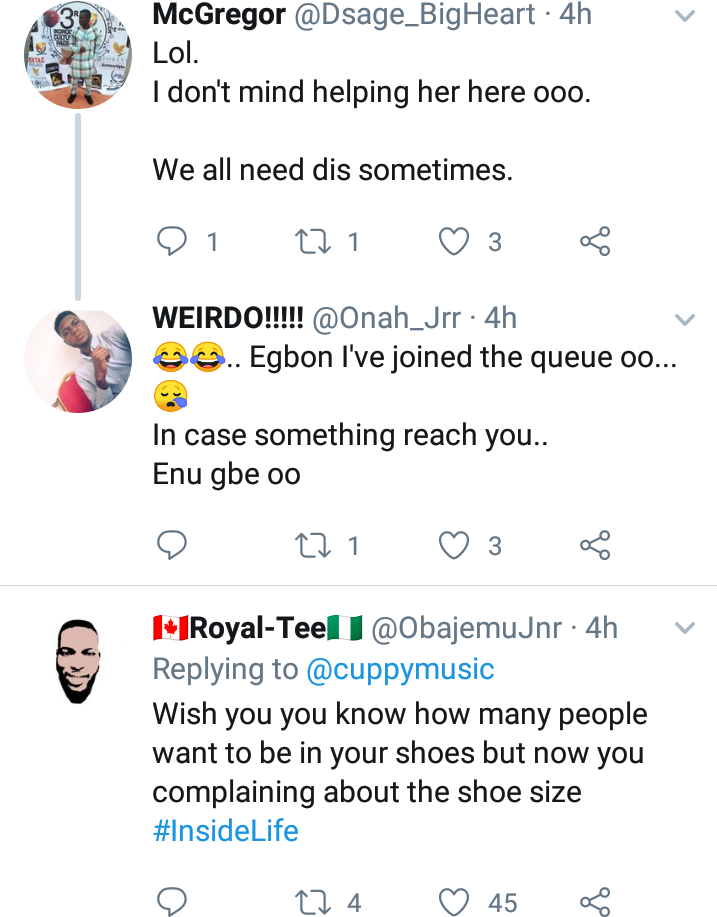The image size is (717, 917).
Task: Tap Royal-Tee's profile avatar
Action: [78, 660]
